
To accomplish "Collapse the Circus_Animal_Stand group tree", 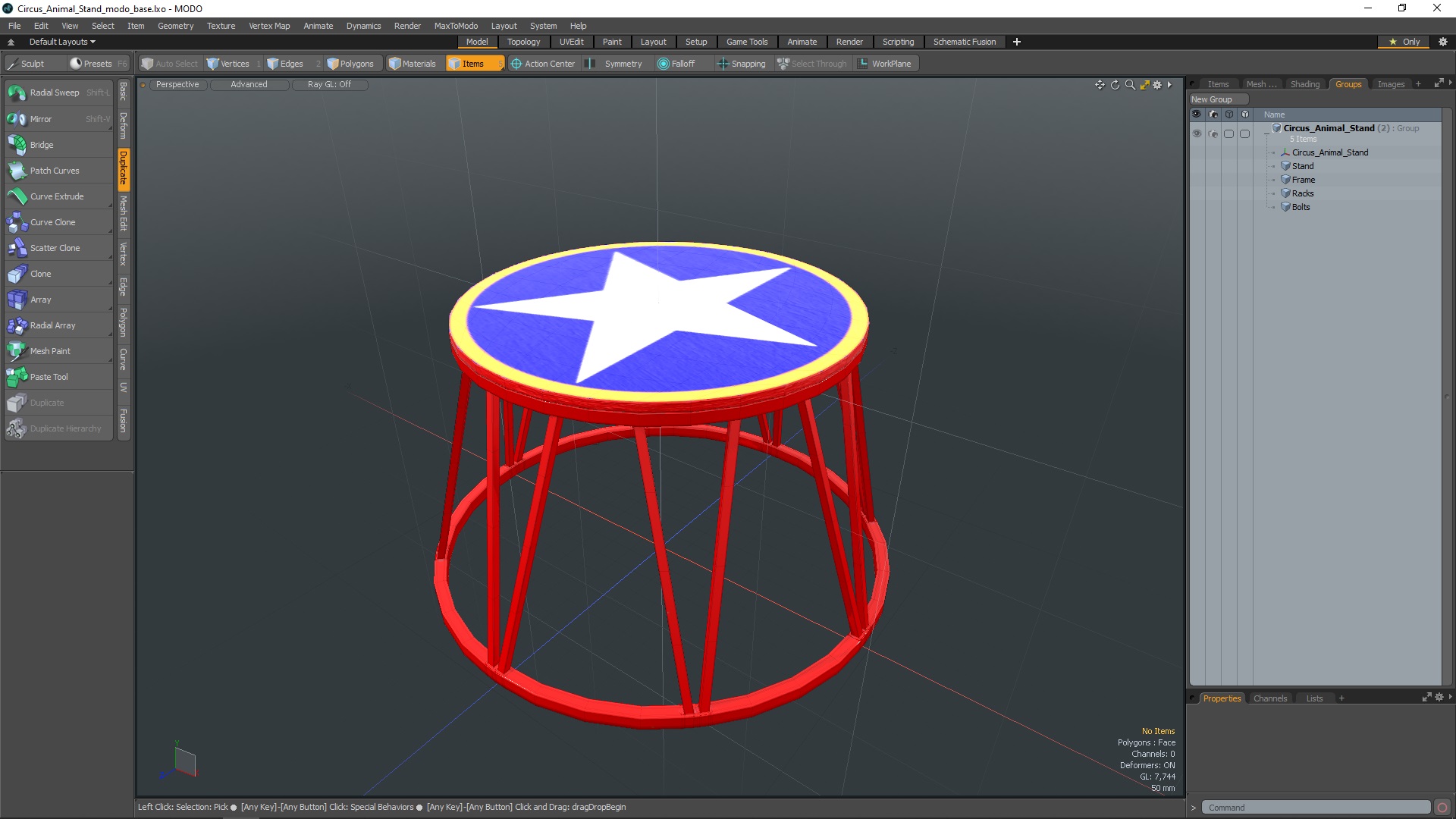I will (x=1266, y=133).
